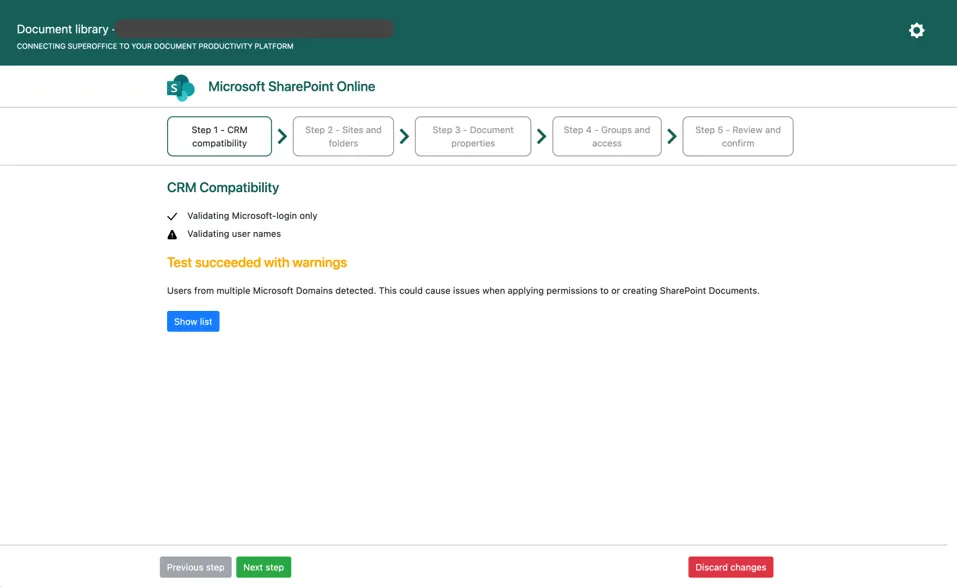
Task: Click the Document library header title
Action: click(x=63, y=29)
